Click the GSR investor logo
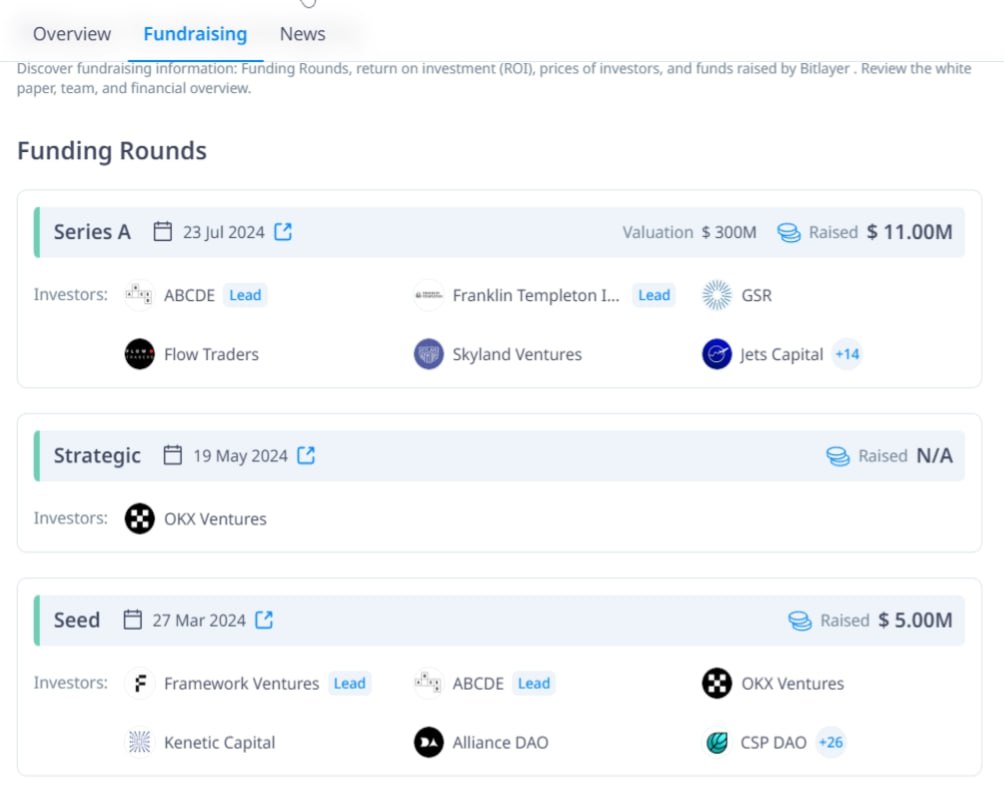1004x786 pixels. point(717,295)
